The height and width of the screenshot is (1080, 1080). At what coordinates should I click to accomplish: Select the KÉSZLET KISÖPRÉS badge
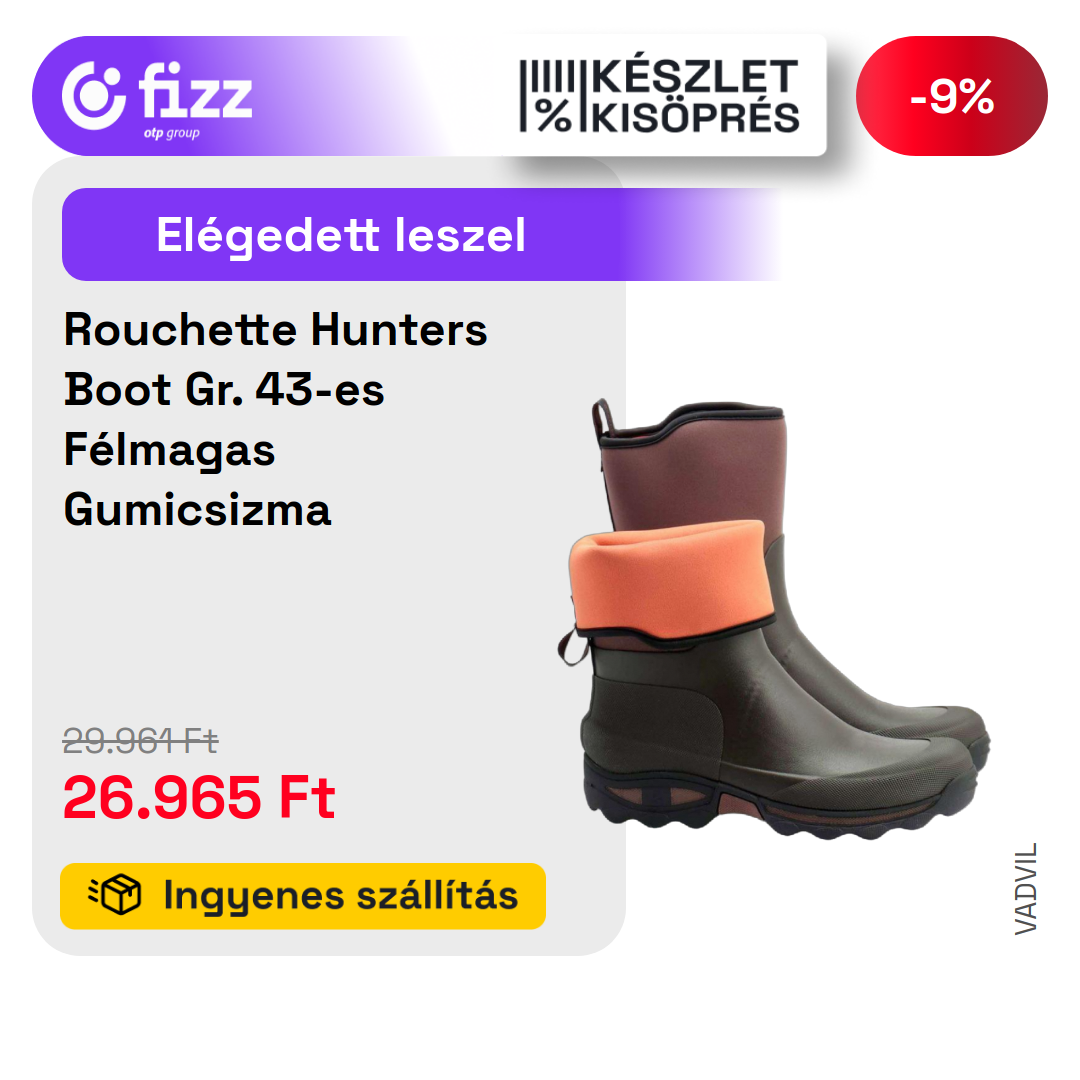[x=659, y=96]
